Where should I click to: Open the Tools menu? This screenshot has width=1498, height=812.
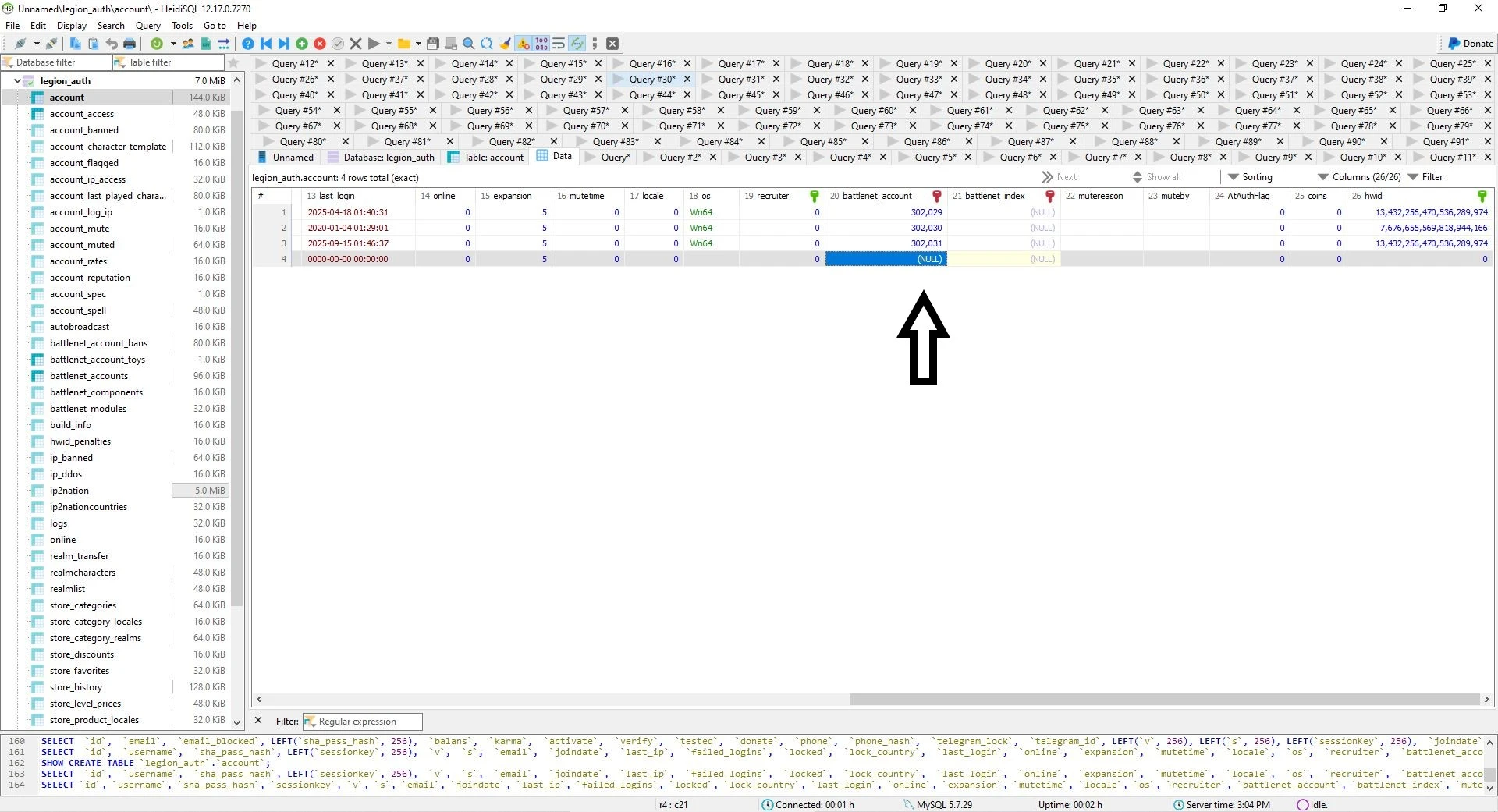182,25
